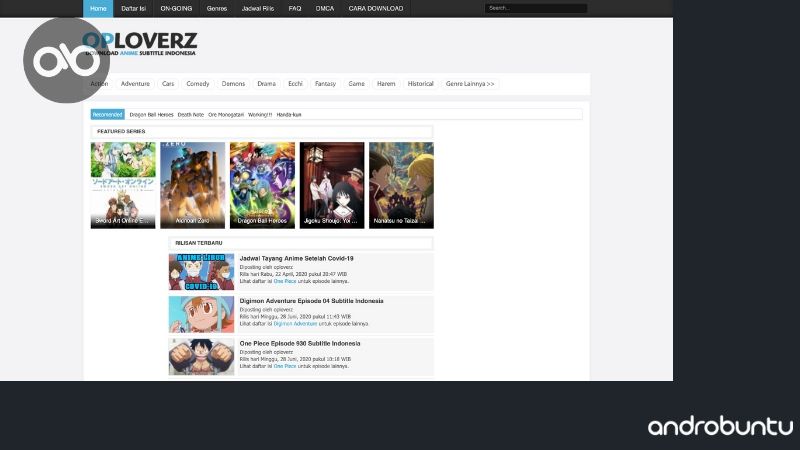
Task: Click the Search input field
Action: click(536, 8)
